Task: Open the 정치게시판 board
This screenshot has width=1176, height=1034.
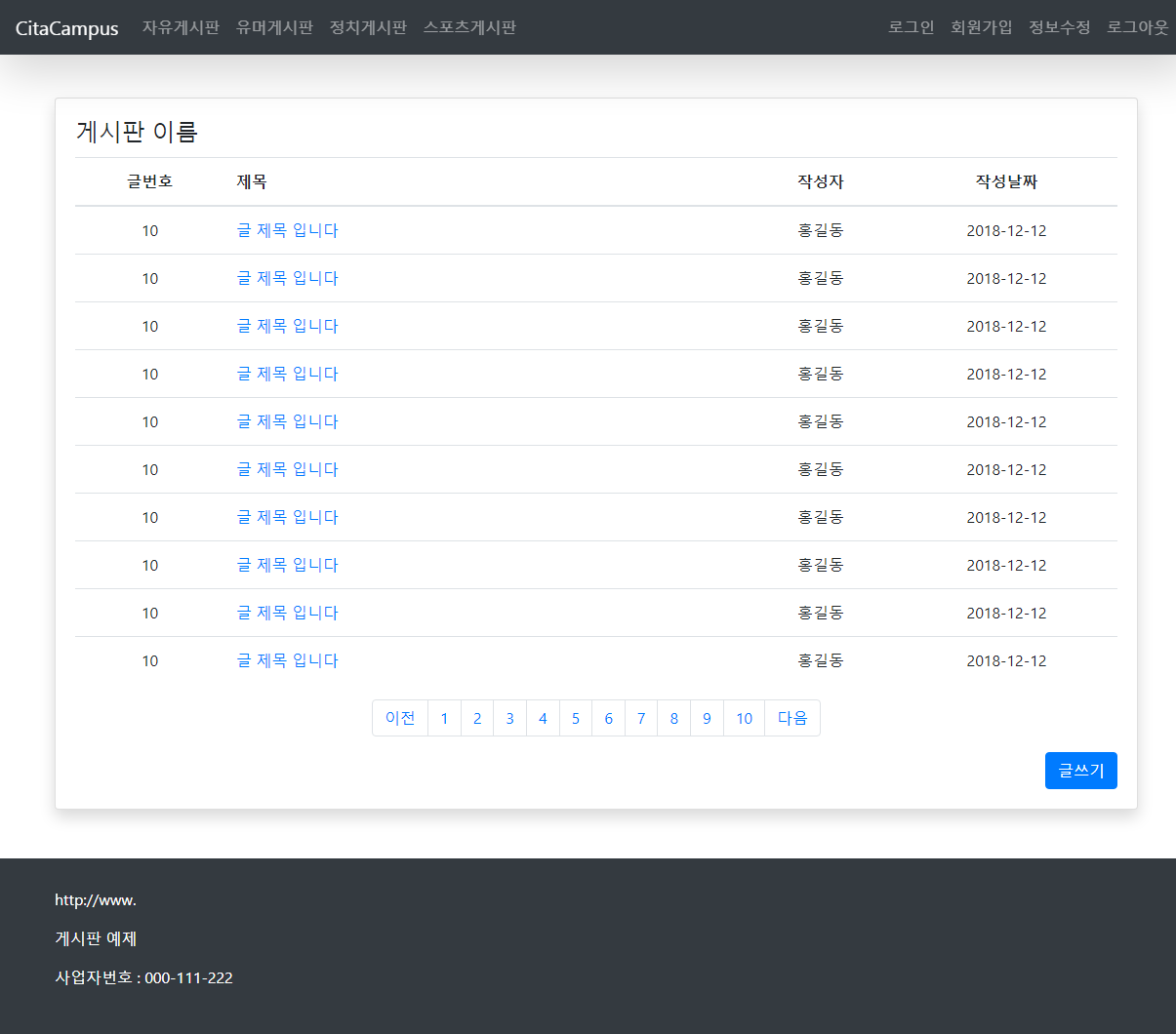Action: [x=368, y=27]
